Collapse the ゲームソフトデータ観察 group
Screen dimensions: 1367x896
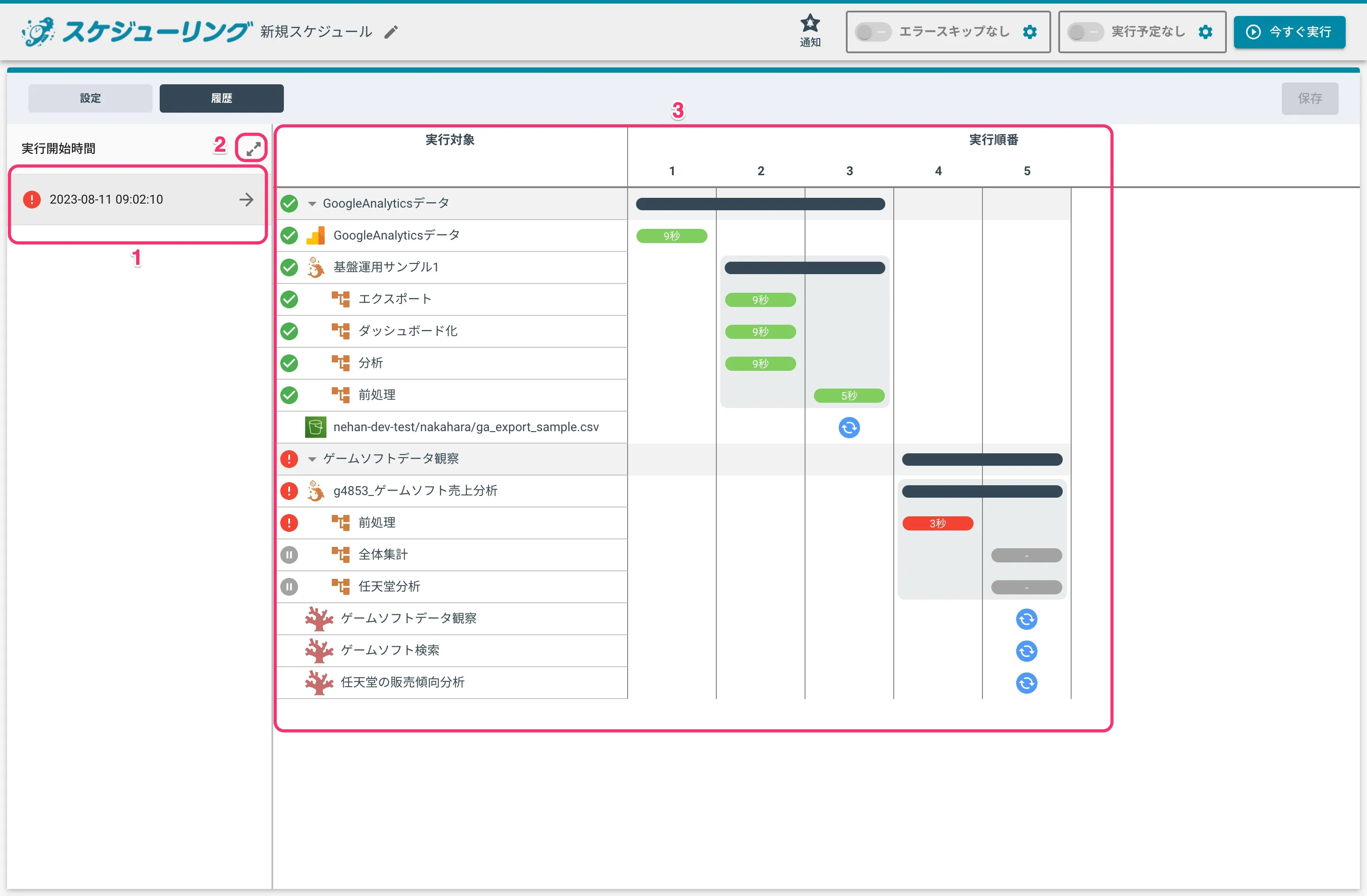click(312, 459)
